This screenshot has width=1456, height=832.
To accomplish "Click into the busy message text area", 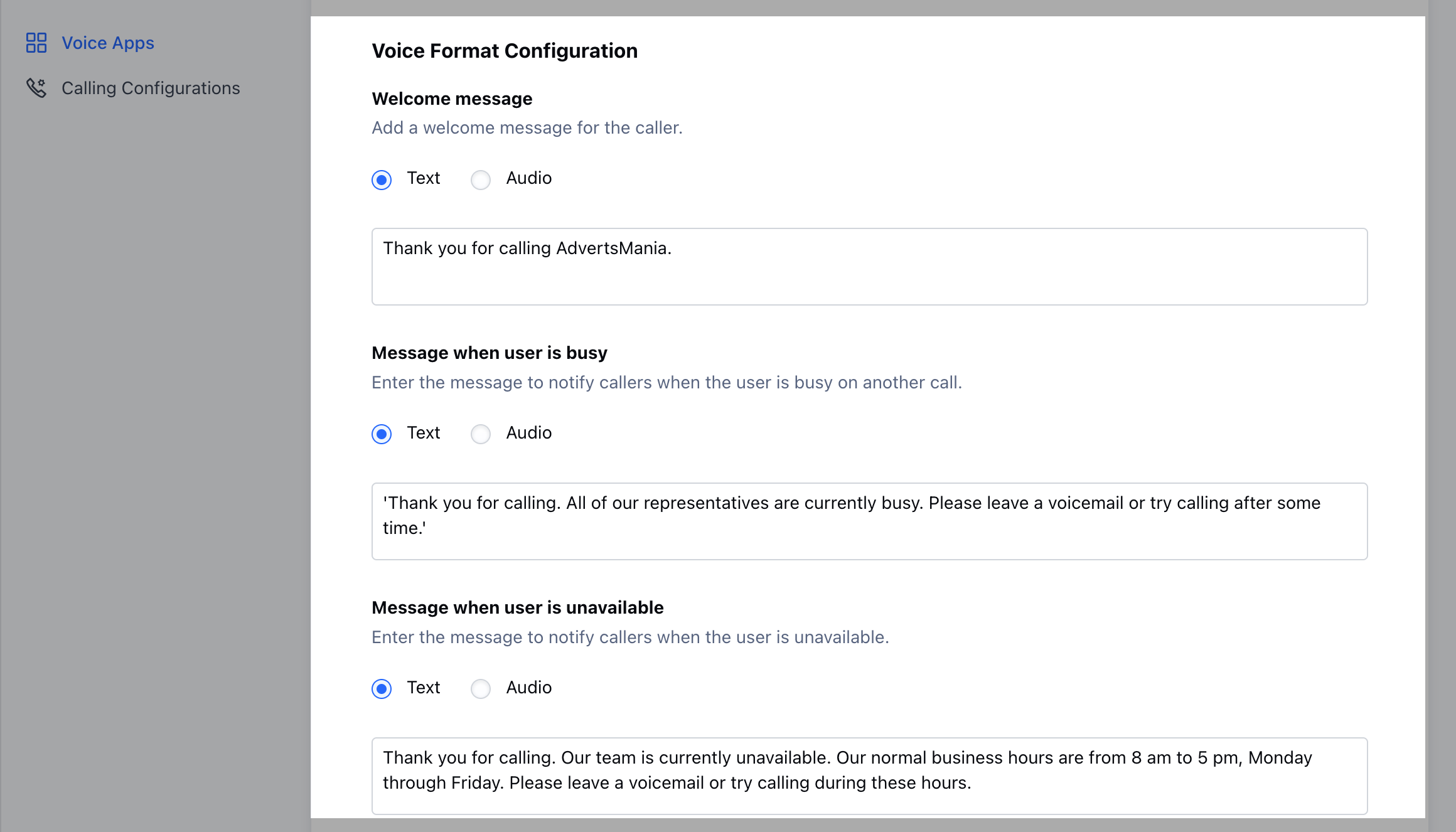I will [869, 521].
